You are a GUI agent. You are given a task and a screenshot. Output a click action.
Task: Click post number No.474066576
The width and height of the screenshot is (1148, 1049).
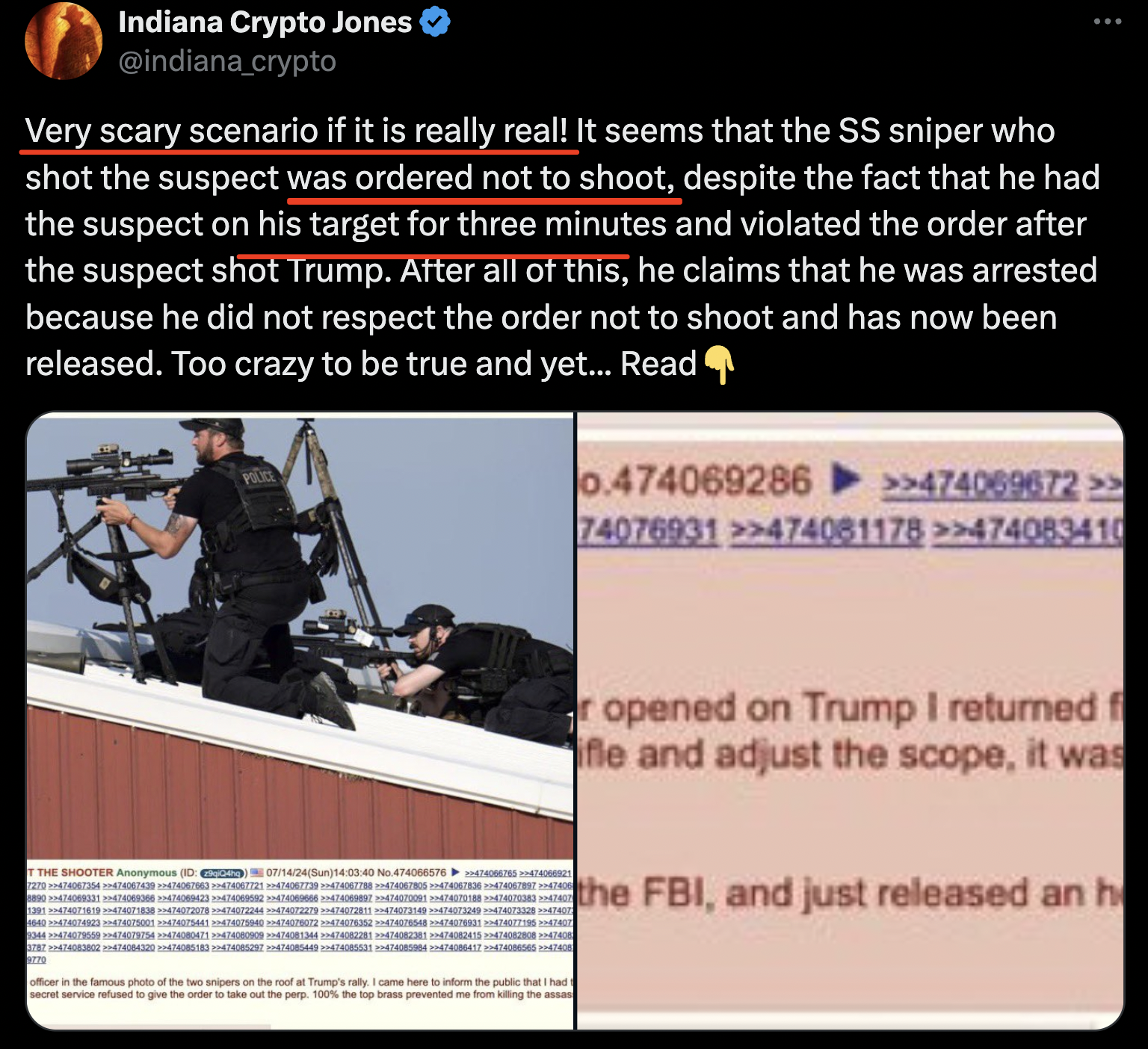click(412, 873)
